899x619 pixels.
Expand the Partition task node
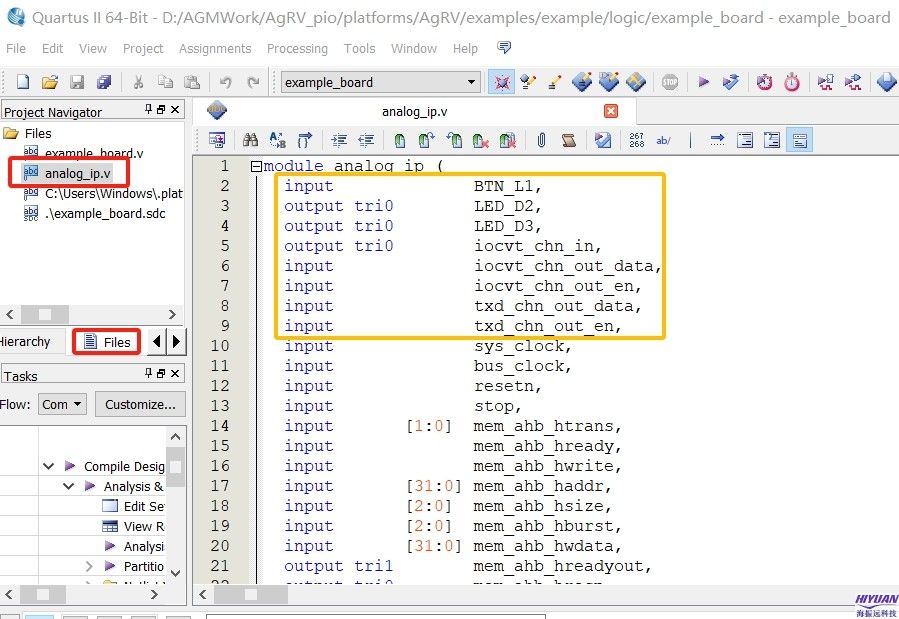click(x=90, y=566)
